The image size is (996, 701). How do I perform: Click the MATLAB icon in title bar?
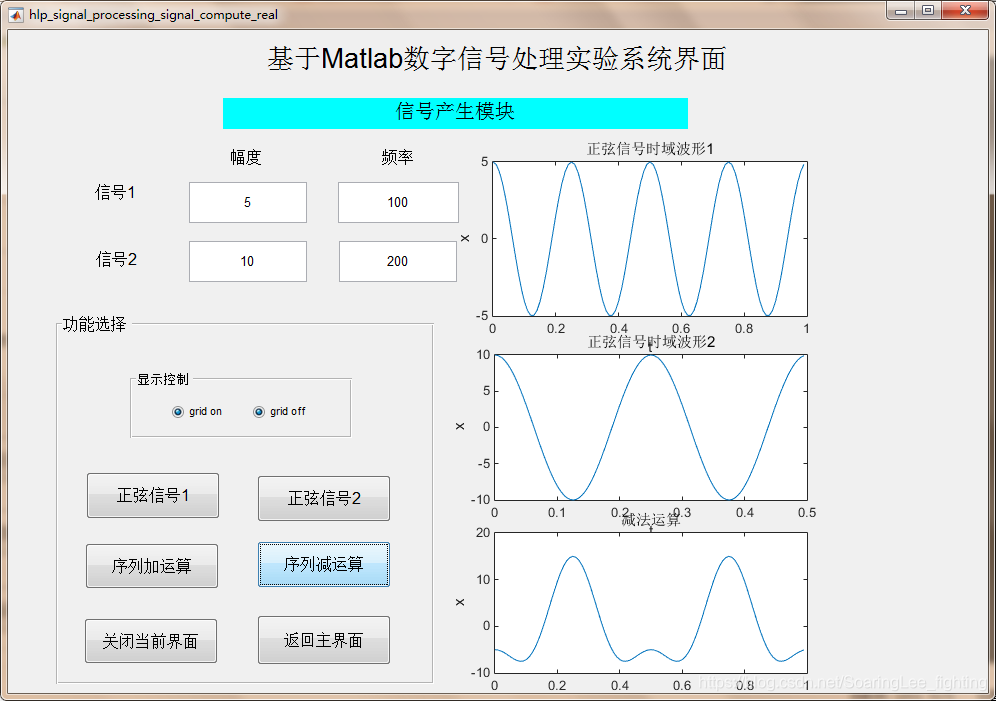[x=15, y=14]
